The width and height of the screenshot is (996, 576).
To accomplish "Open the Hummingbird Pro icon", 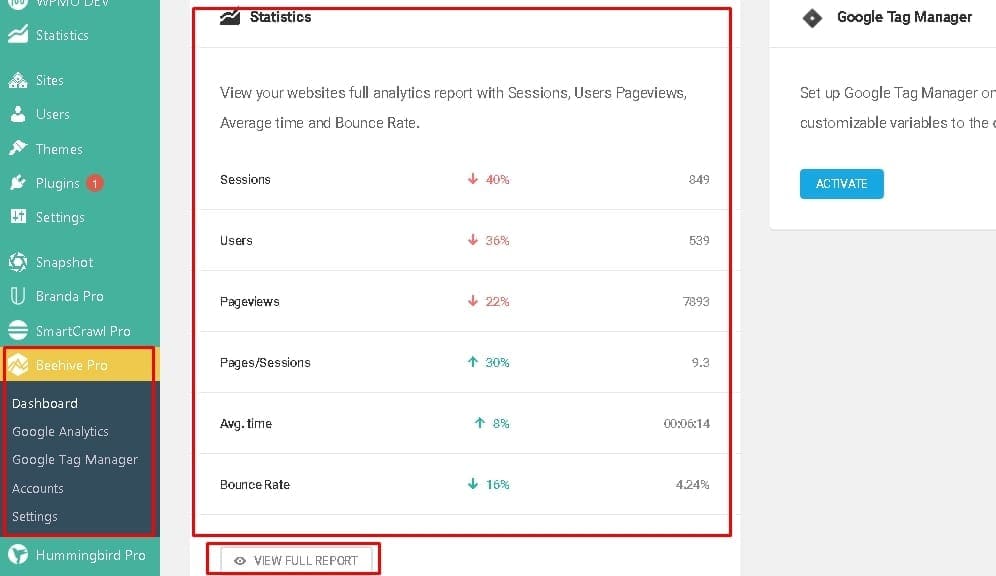I will [18, 554].
